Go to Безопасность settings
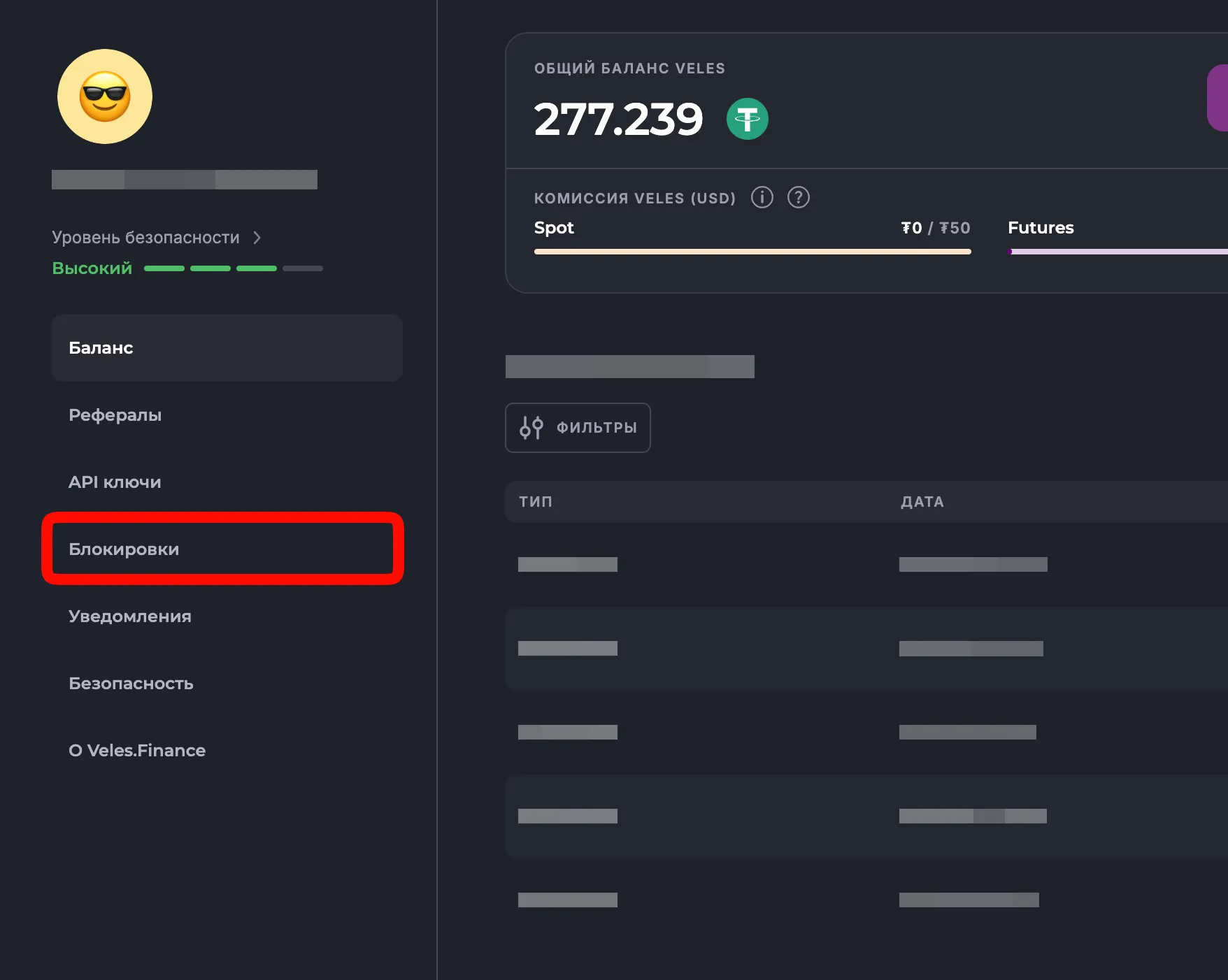 tap(131, 684)
